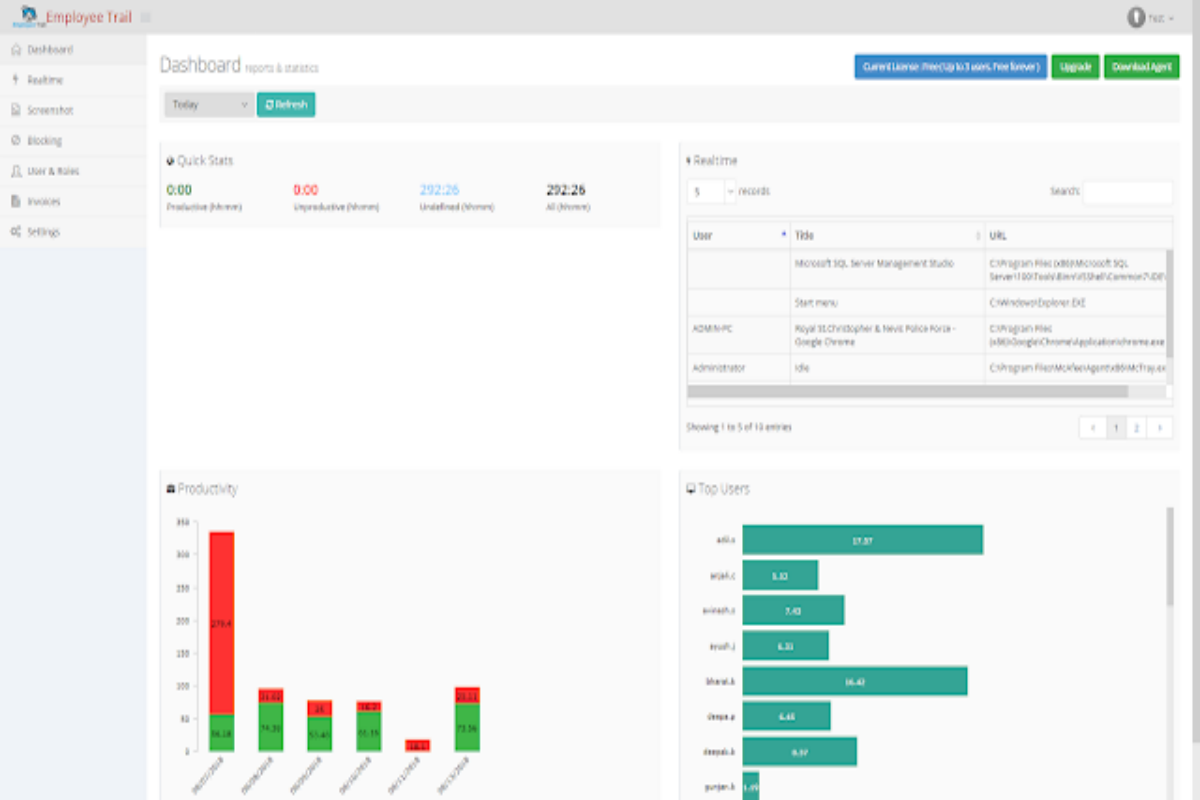The width and height of the screenshot is (1200, 800).
Task: Toggle sidebar with the hamburger menu icon
Action: (146, 17)
